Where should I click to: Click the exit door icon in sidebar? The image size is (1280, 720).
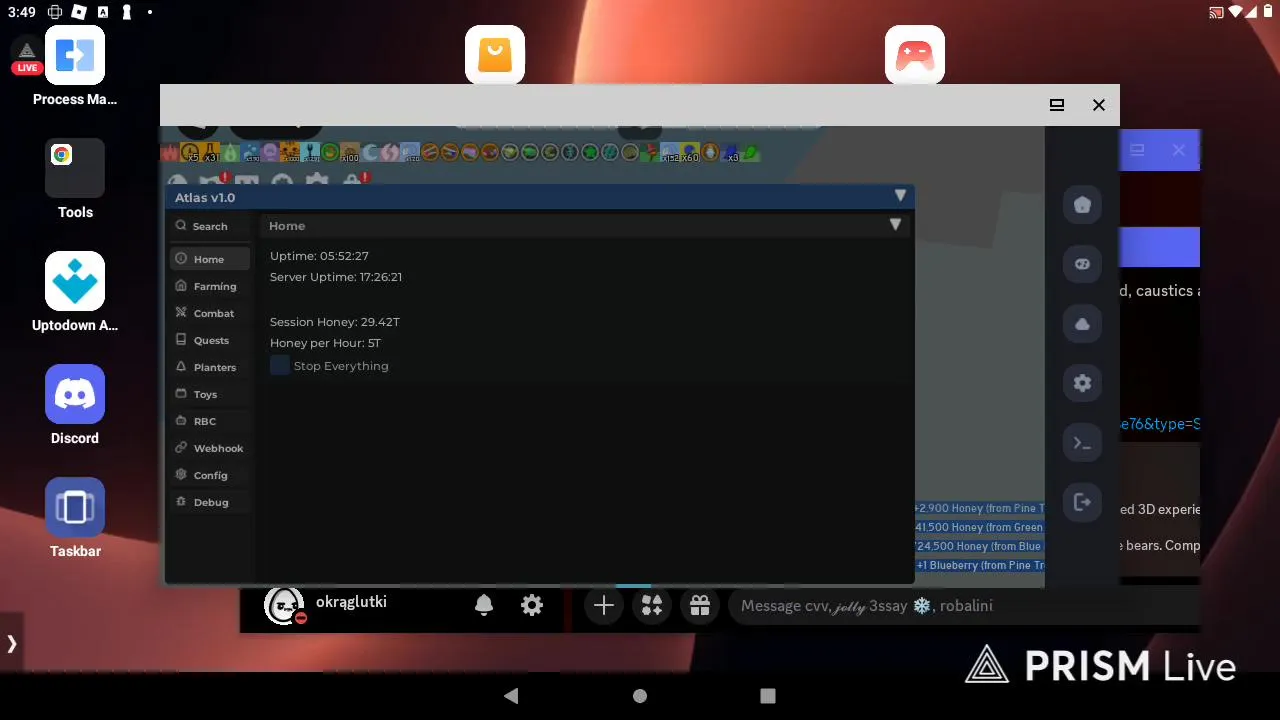1082,502
